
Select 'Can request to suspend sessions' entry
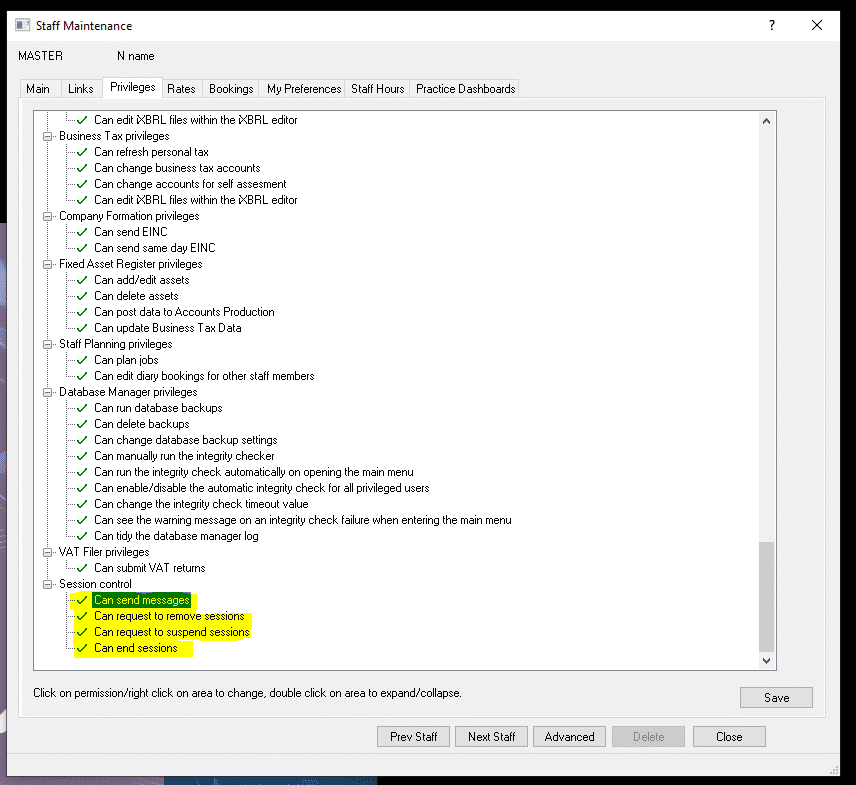170,631
